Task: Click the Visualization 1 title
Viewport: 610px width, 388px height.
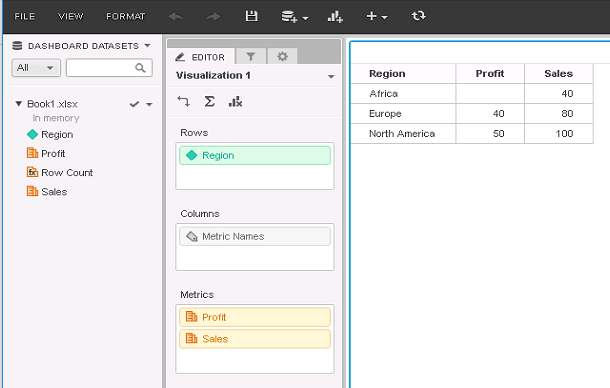Action: coord(213,75)
